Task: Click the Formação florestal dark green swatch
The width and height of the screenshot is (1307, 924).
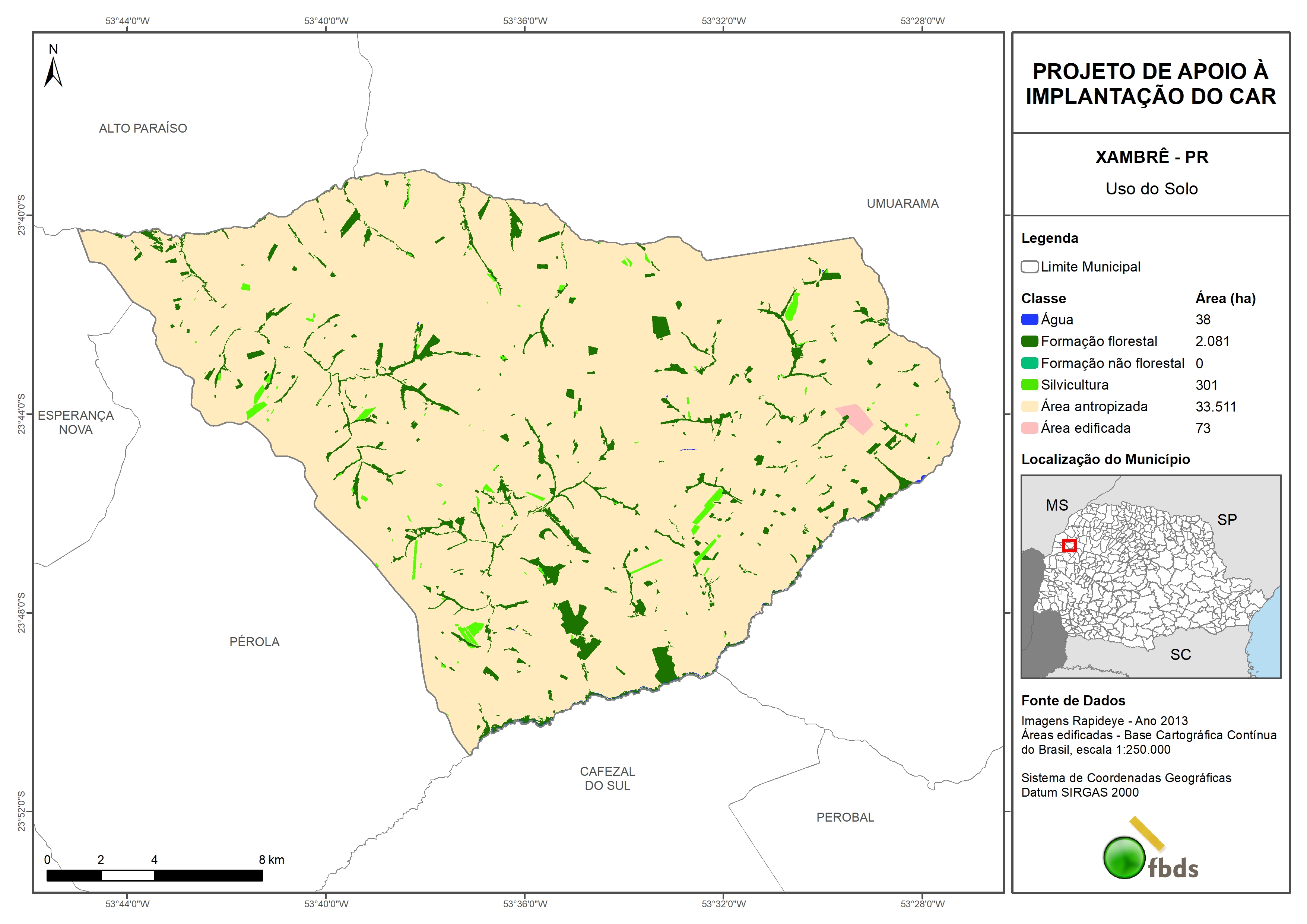Action: click(1029, 341)
